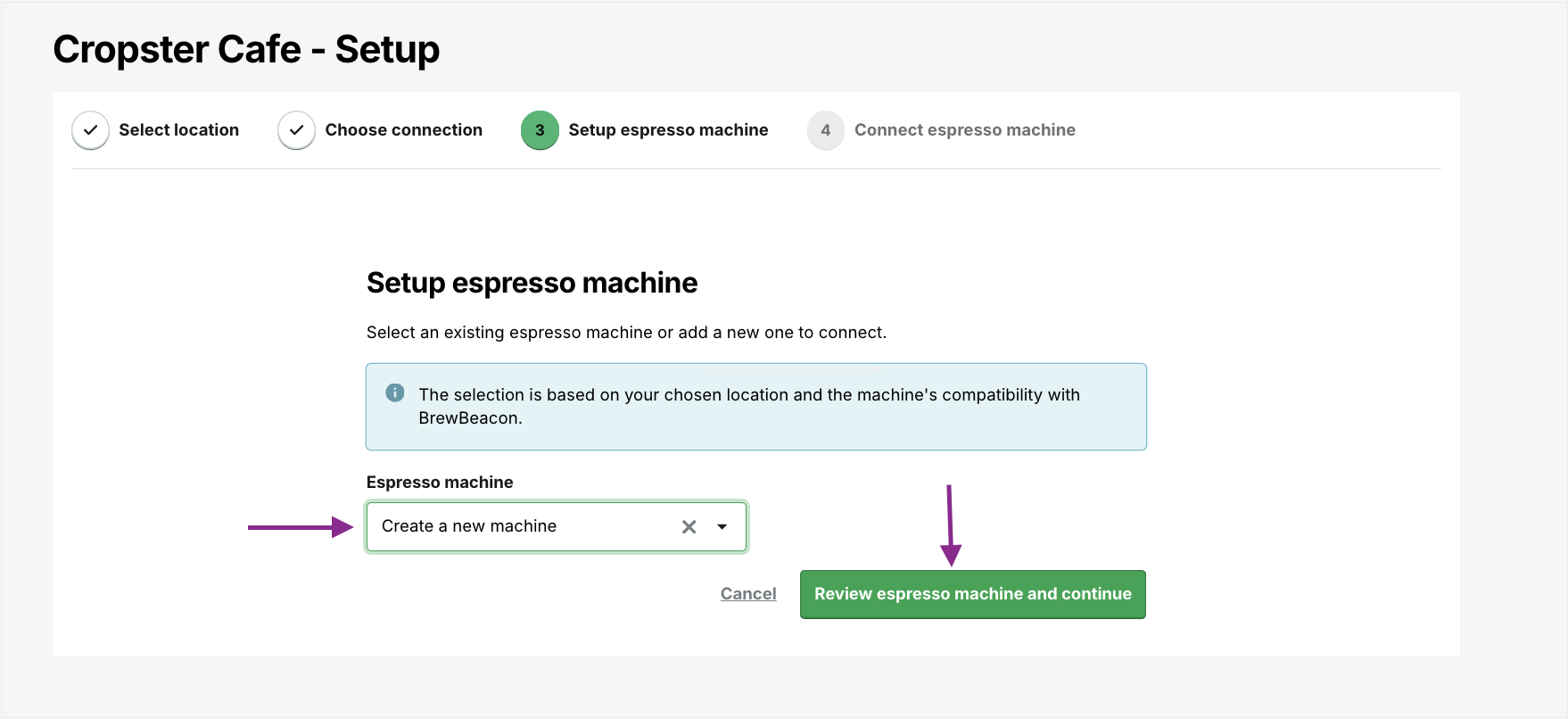
Task: Click the step 4 number circle
Action: (x=826, y=130)
